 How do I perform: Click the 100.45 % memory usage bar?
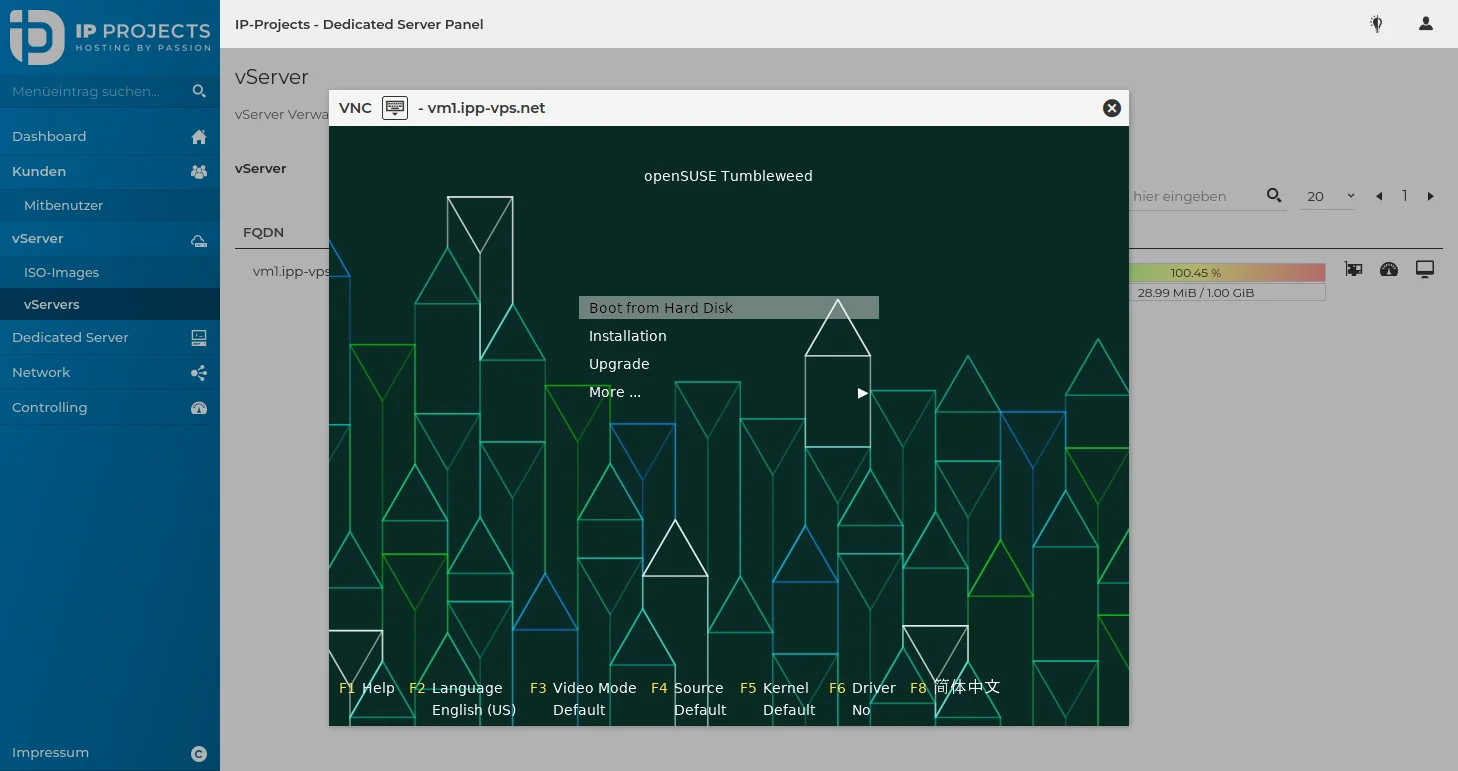pyautogui.click(x=1197, y=270)
